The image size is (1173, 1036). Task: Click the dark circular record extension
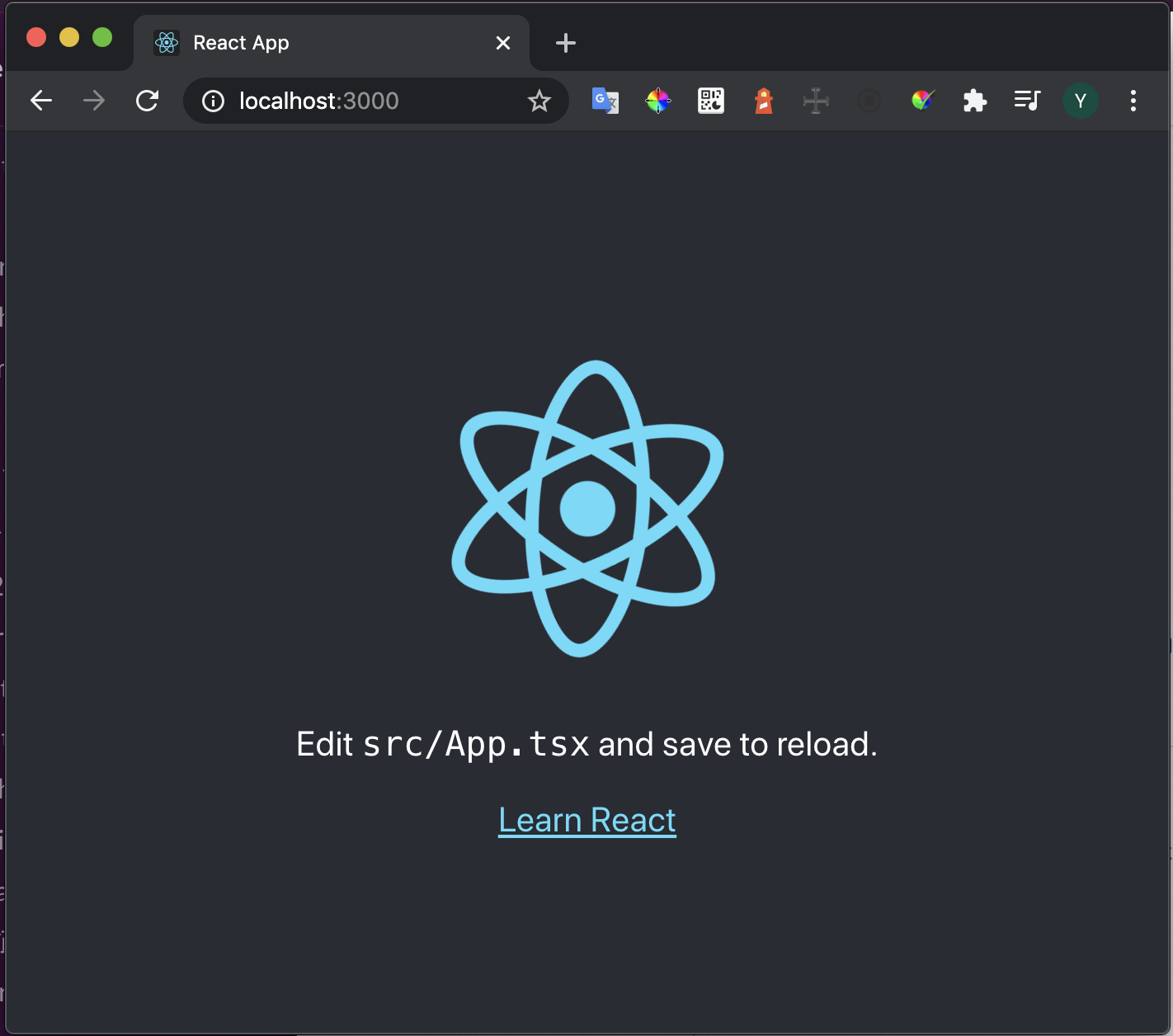click(869, 101)
